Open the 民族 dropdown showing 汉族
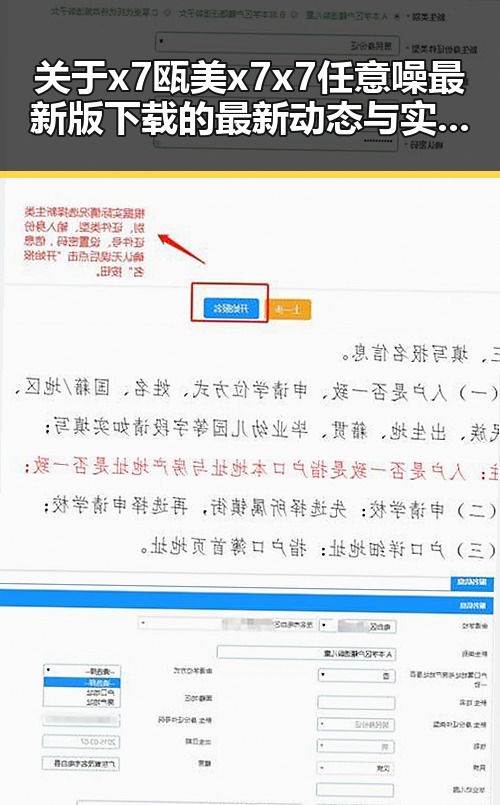This screenshot has height=805, width=500. click(356, 769)
